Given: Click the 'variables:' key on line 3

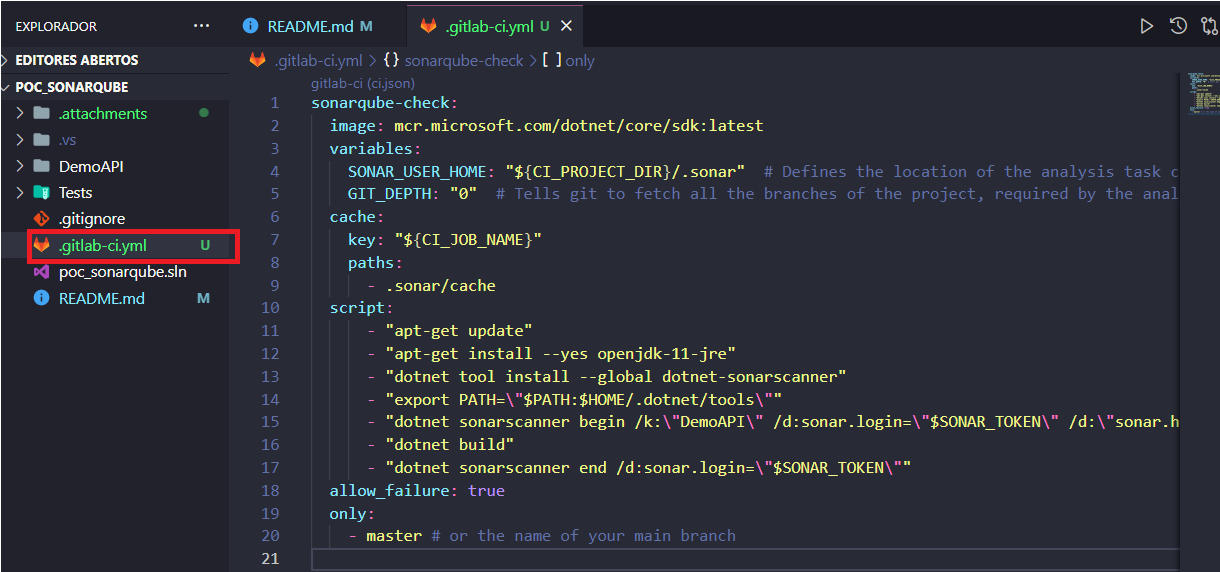Looking at the screenshot, I should (376, 149).
